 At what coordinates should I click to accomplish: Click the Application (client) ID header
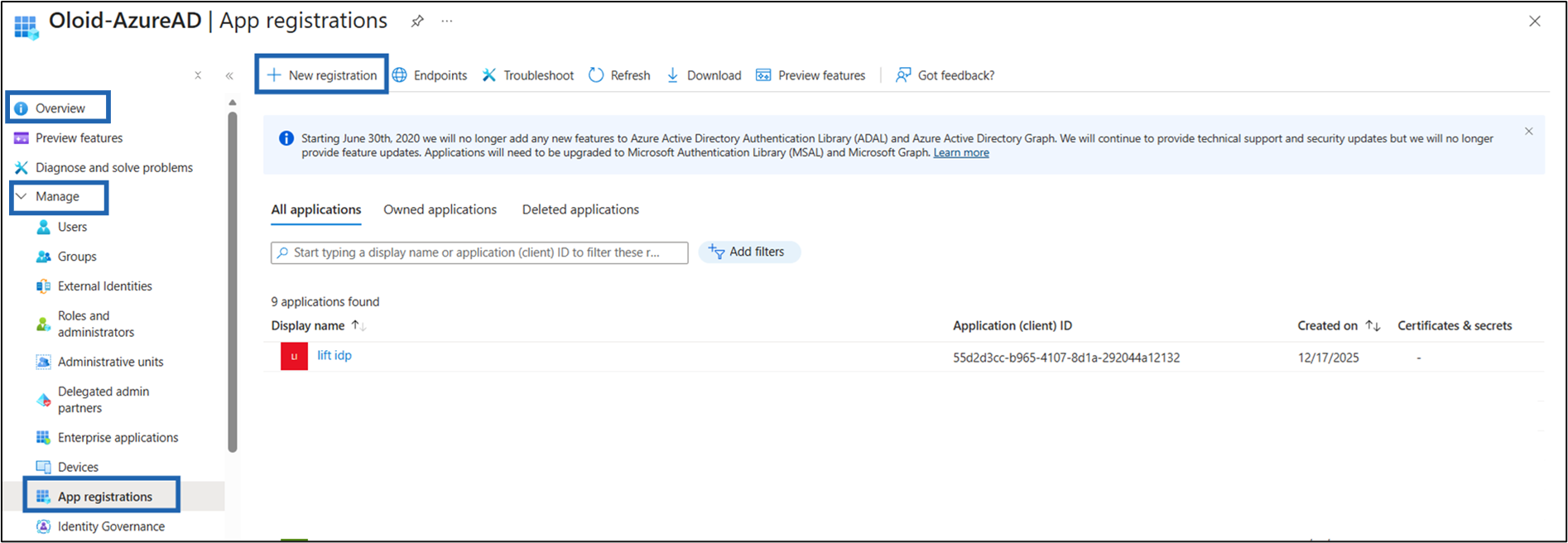(1012, 326)
